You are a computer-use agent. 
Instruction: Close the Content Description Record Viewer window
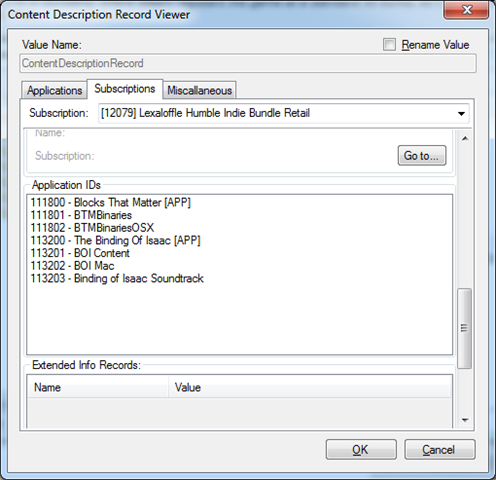tap(466, 10)
